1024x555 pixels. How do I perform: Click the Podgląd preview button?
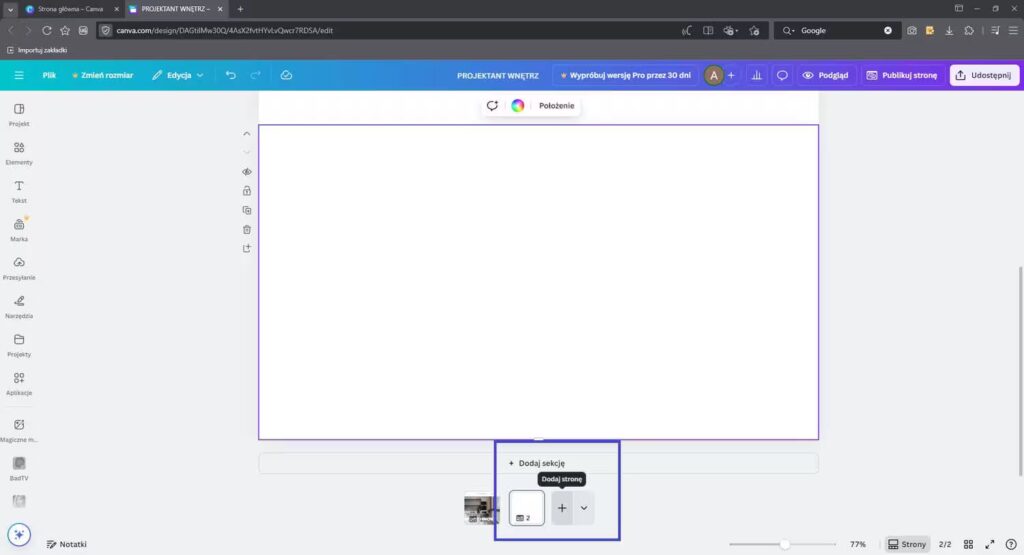tap(826, 75)
